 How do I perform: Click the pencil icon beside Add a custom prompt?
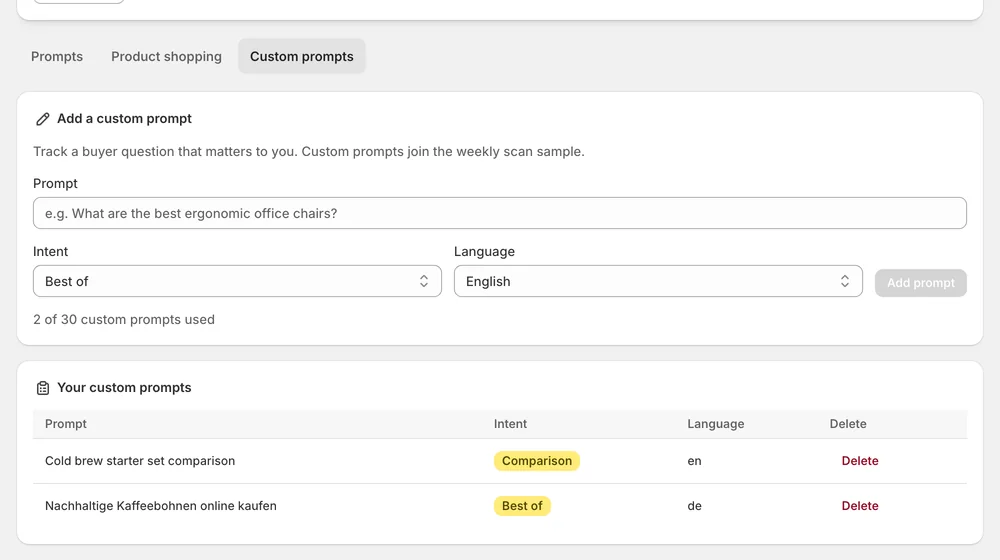[x=43, y=119]
